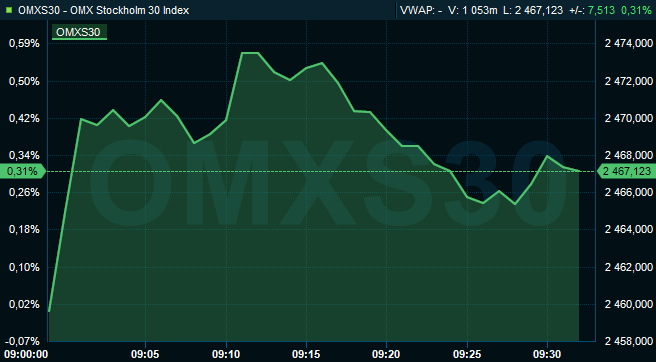Viewport: 656px width, 362px height.
Task: Click the green 0,31% left axis marker
Action: tap(23, 172)
